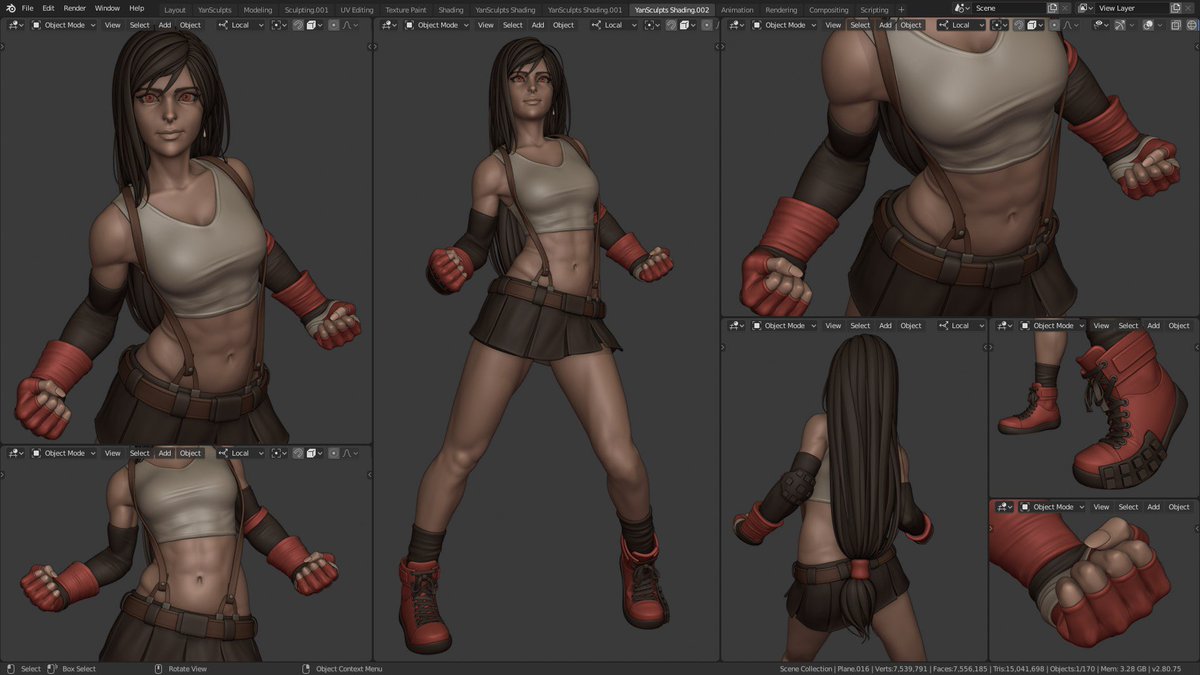Toggle snap magnet in center full-body viewport
Image resolution: width=1200 pixels, height=675 pixels.
[x=670, y=25]
